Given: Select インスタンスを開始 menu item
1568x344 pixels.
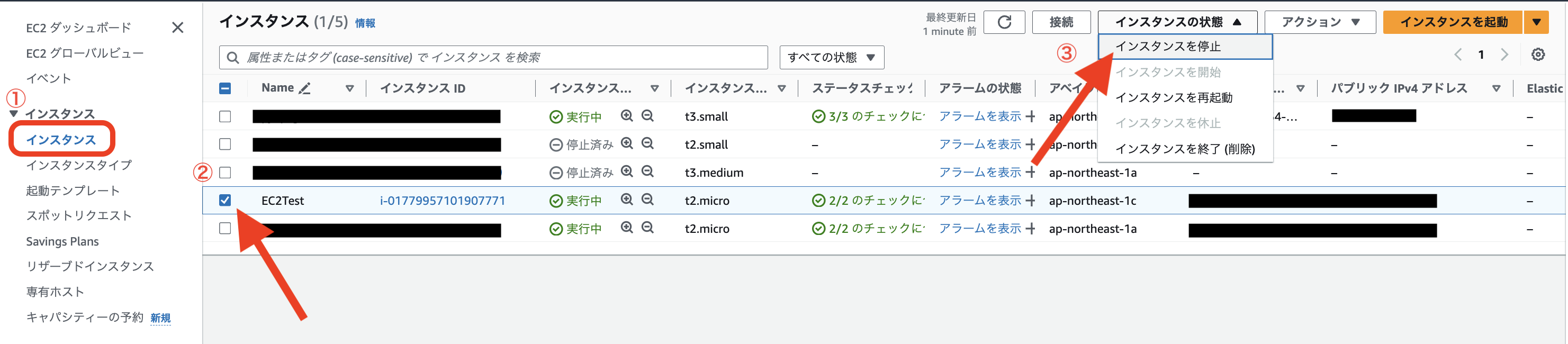Looking at the screenshot, I should [1185, 73].
